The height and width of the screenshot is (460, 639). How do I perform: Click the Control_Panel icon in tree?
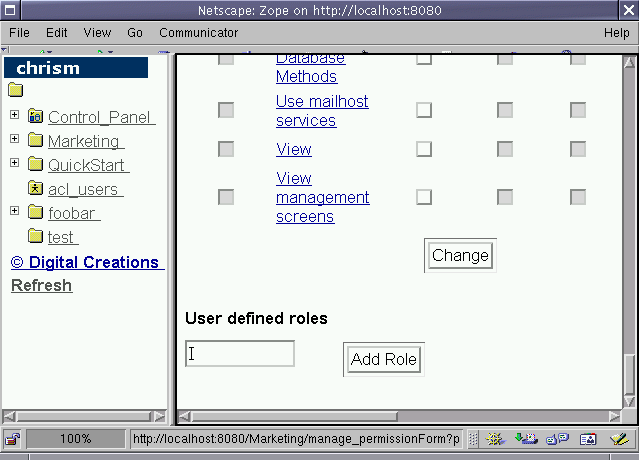(x=35, y=117)
